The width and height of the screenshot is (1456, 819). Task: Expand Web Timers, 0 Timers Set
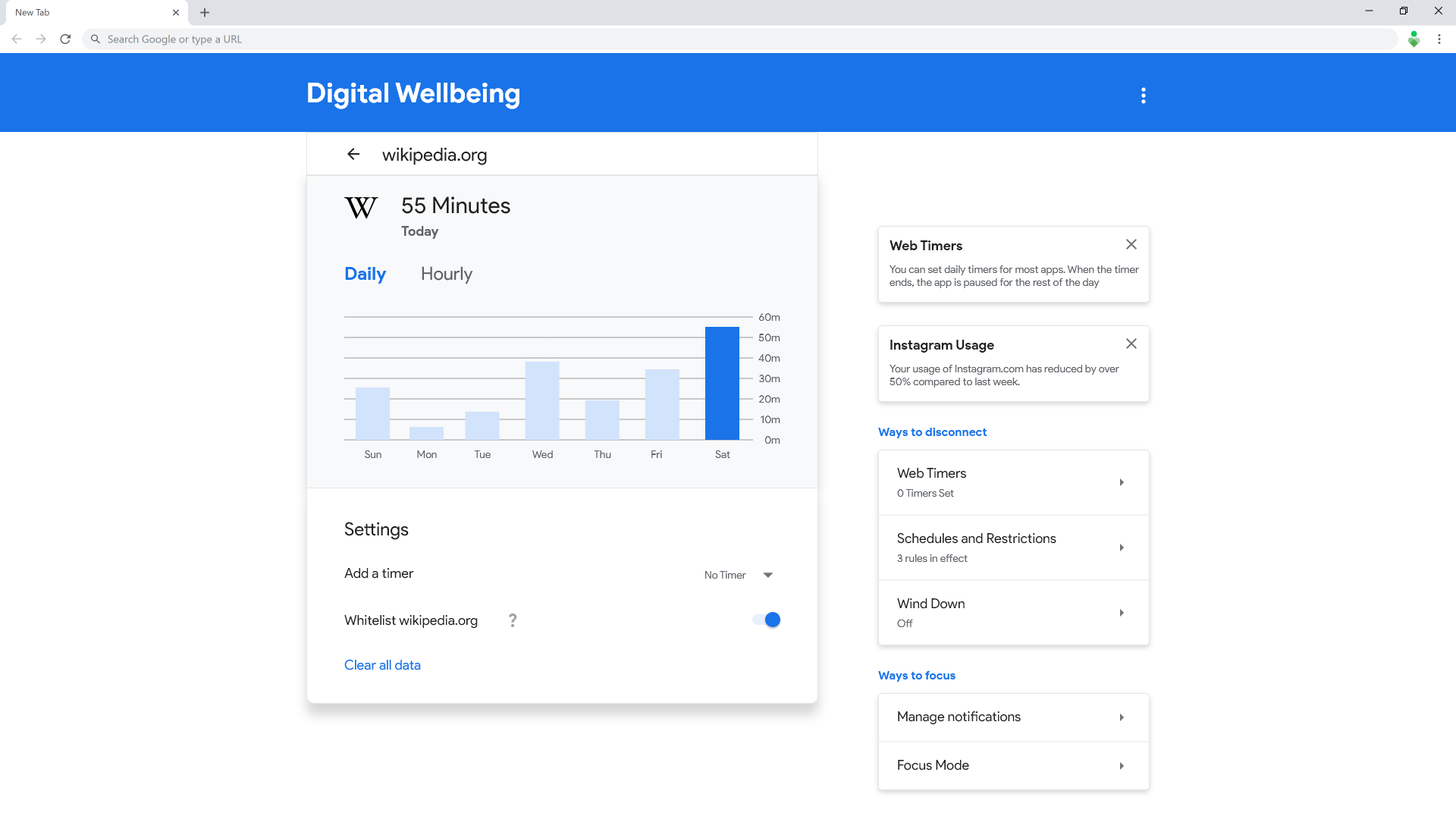[x=1013, y=482]
